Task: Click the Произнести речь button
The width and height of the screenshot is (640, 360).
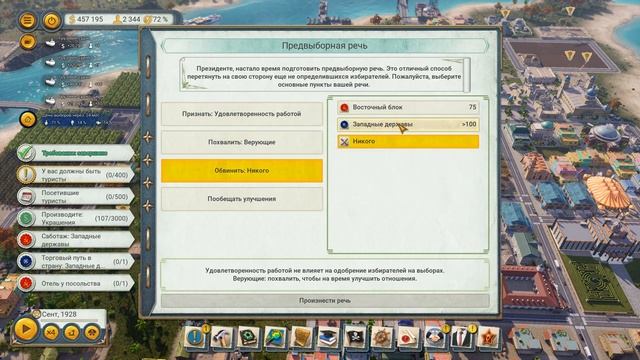Action: tap(325, 300)
